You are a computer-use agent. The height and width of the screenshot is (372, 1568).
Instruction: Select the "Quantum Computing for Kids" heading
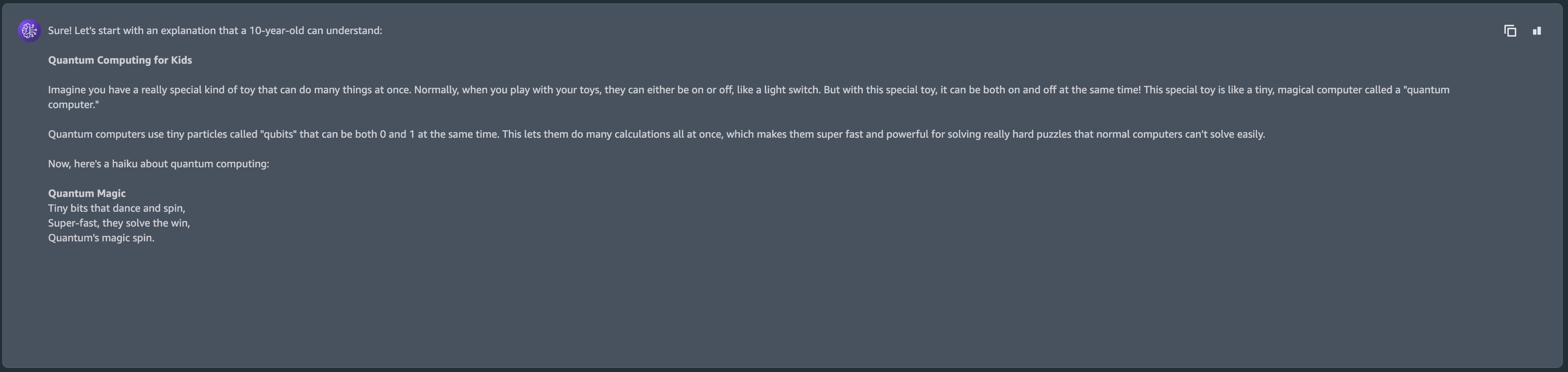click(120, 60)
